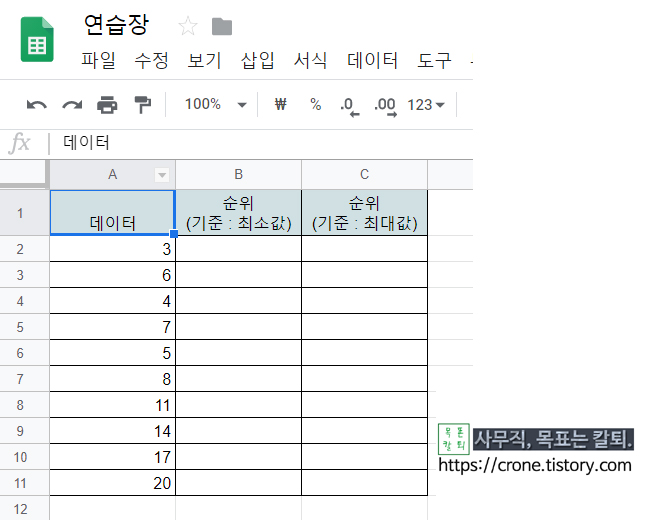The image size is (650, 520).
Task: Select row 8 header
Action: [x=24, y=405]
